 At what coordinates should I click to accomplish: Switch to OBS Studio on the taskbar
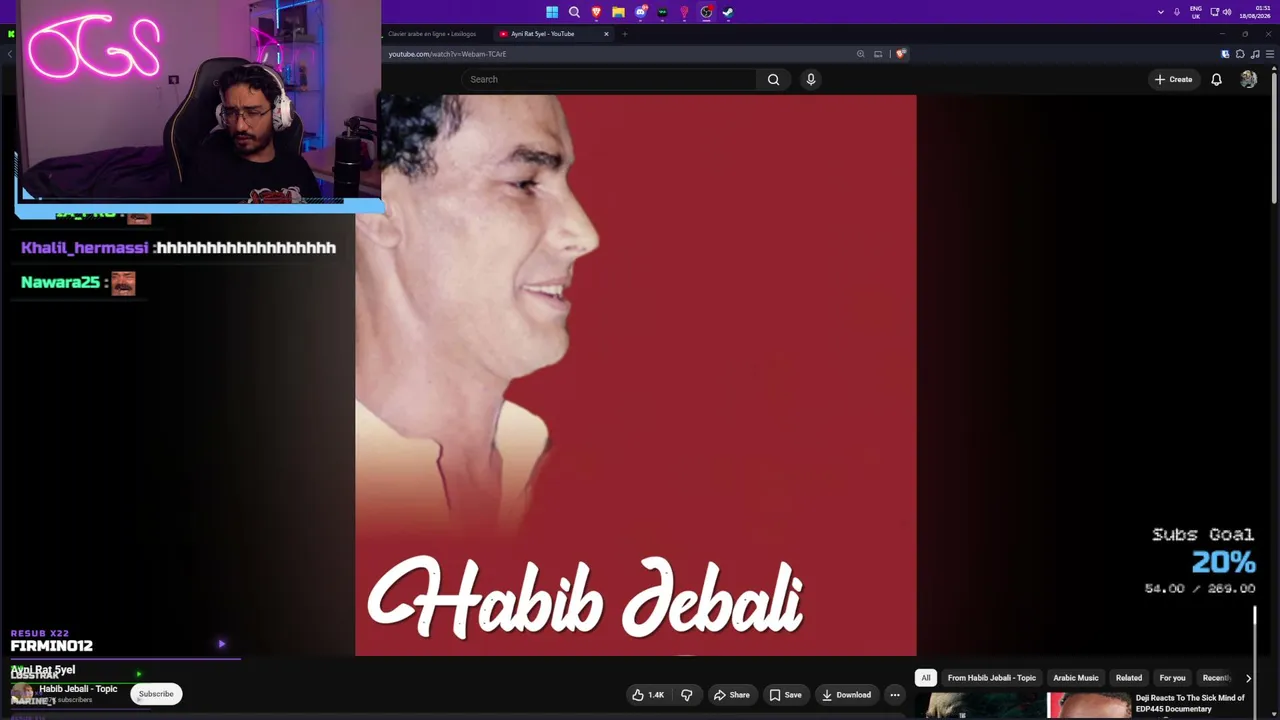706,12
